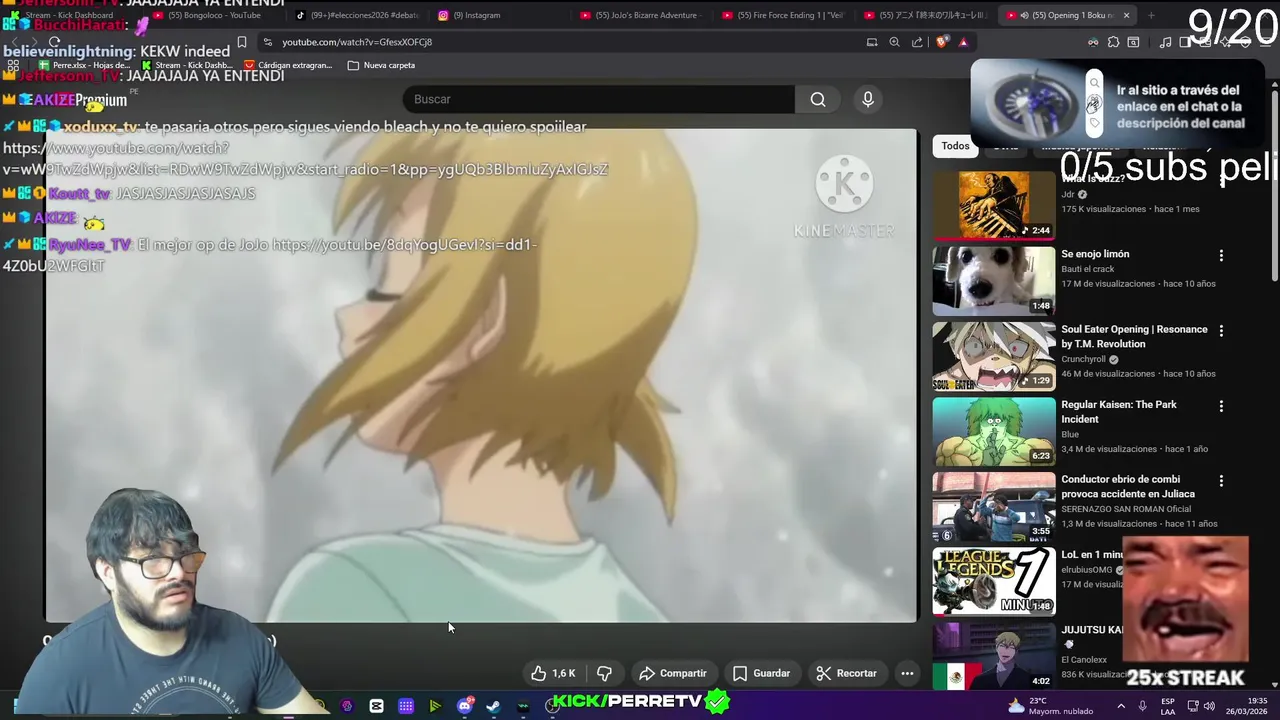Click the youtube.com address bar URL
The image size is (1280, 720).
click(x=357, y=42)
